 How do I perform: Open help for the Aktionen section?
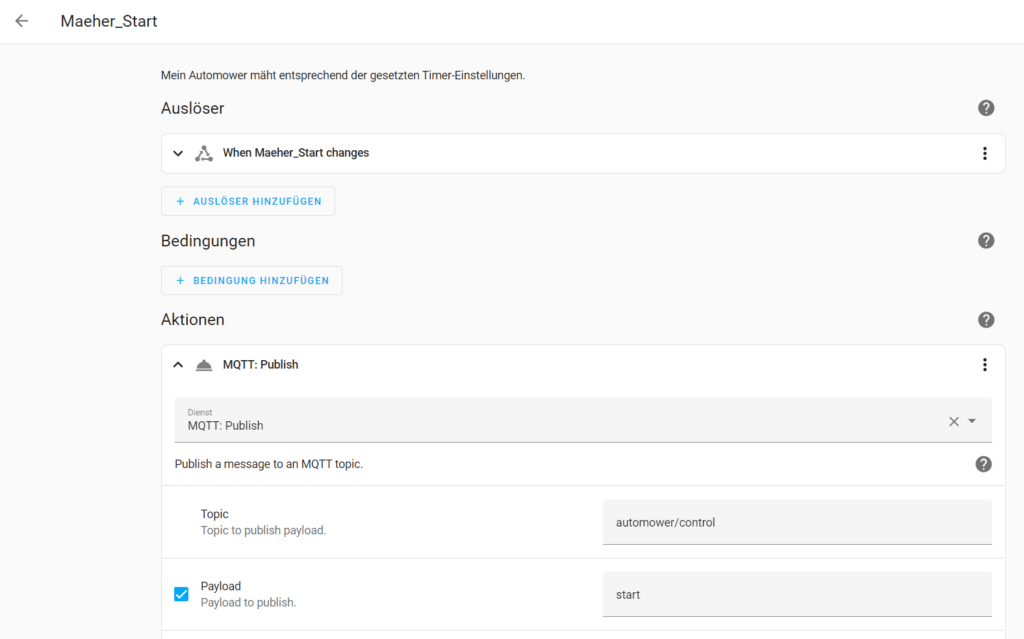[986, 320]
